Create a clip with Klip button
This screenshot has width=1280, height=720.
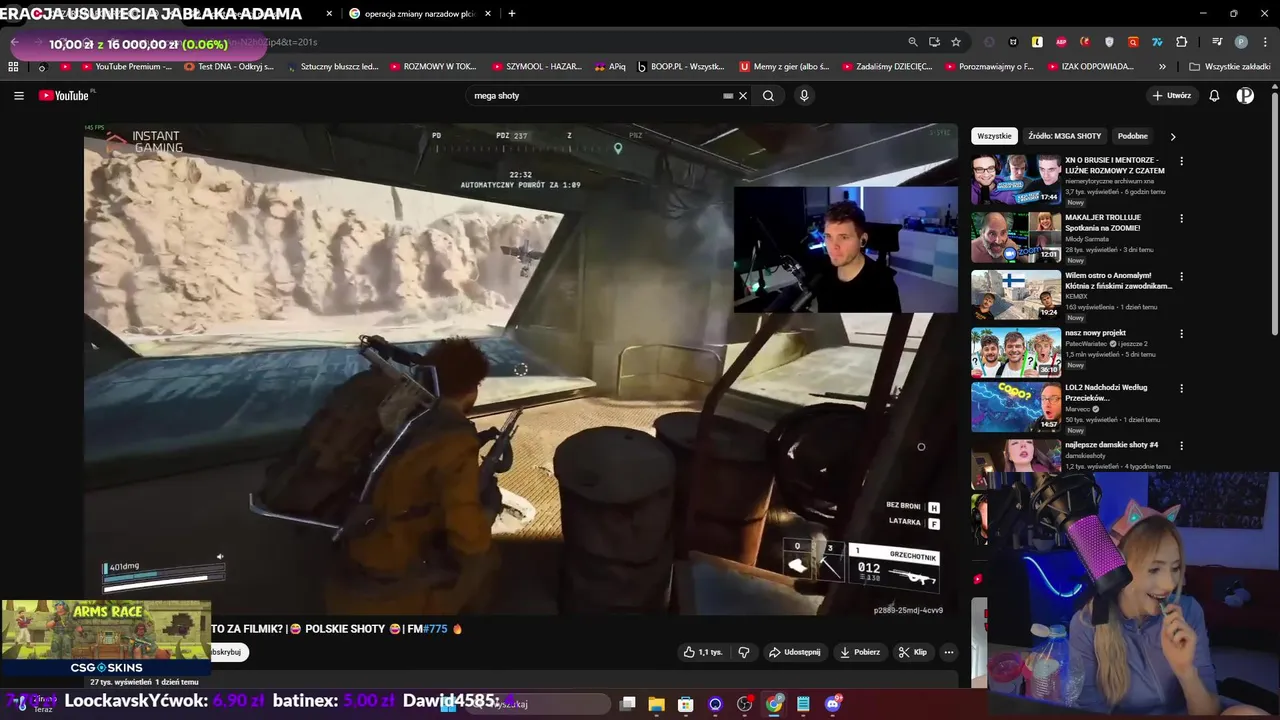[912, 652]
